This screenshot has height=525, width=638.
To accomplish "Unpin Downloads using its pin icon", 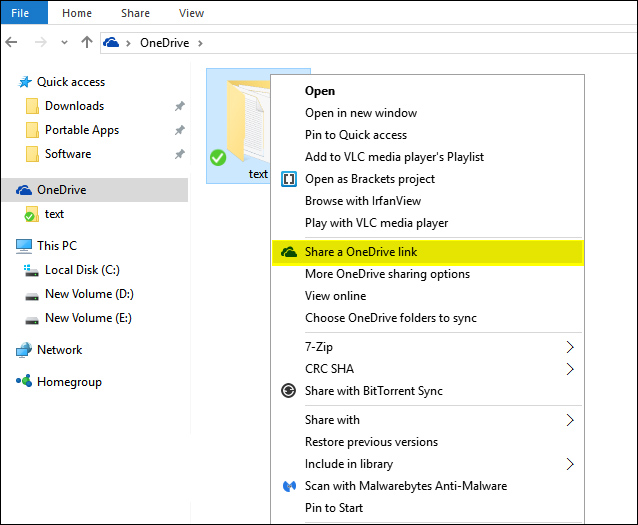I will point(179,106).
